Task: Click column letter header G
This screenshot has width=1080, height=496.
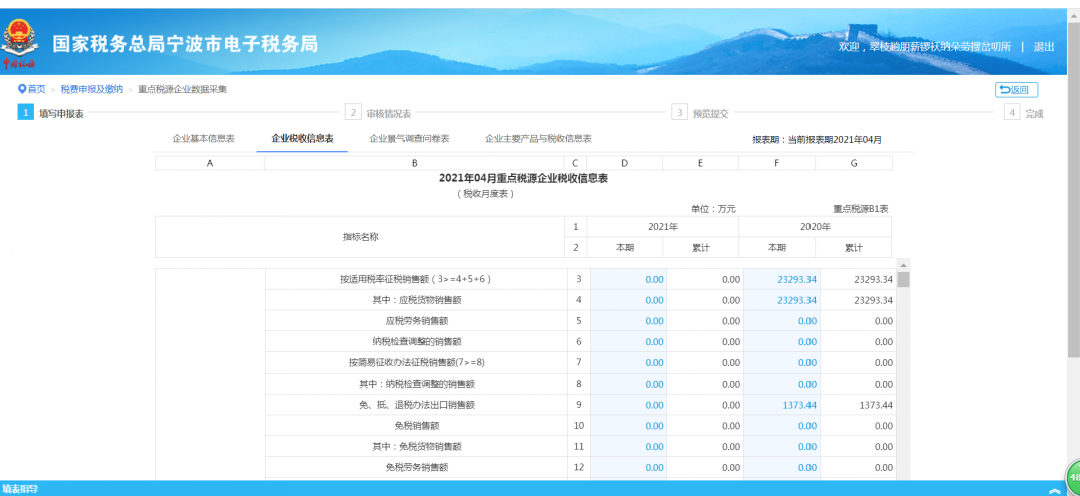Action: [854, 163]
